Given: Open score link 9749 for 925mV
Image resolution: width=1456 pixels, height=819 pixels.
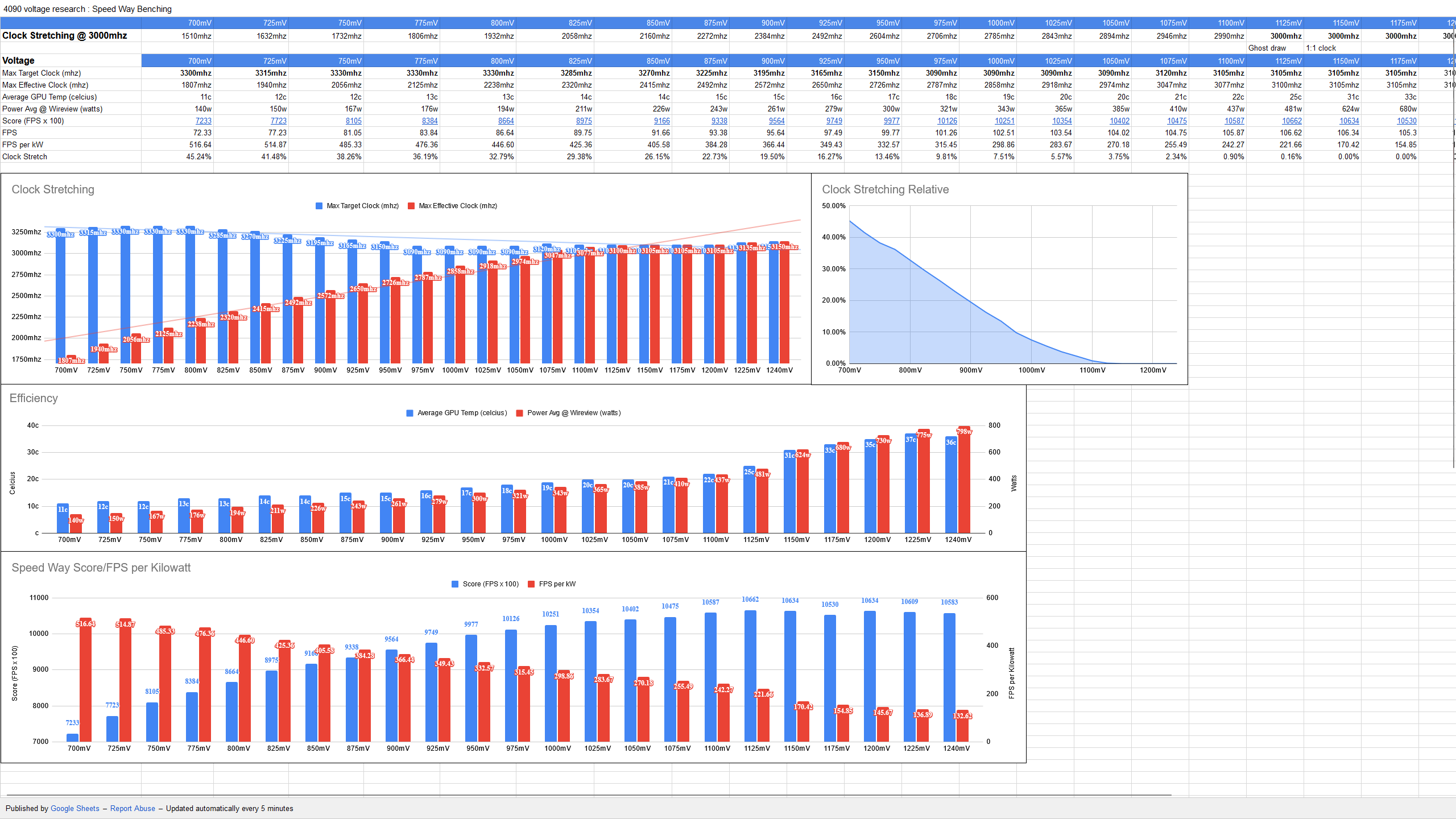Looking at the screenshot, I should [x=834, y=121].
